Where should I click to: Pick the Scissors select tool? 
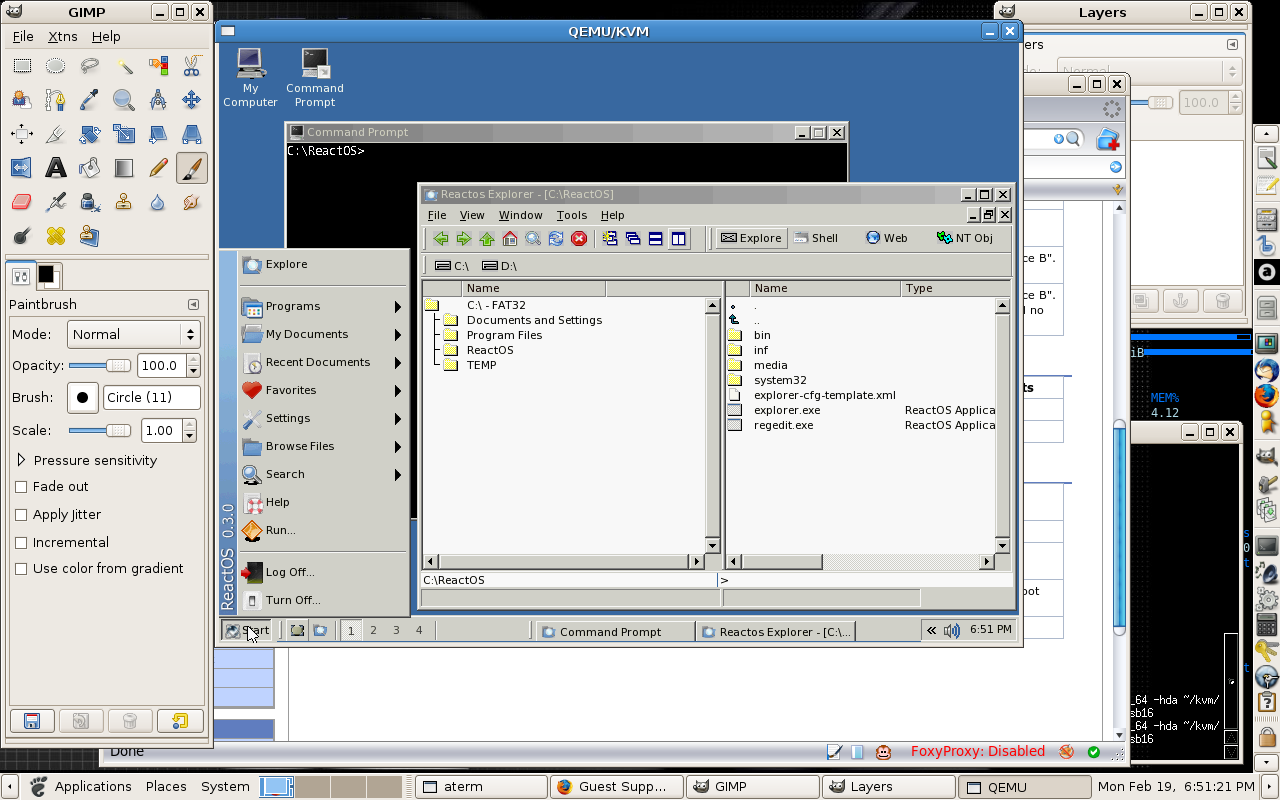pyautogui.click(x=191, y=66)
